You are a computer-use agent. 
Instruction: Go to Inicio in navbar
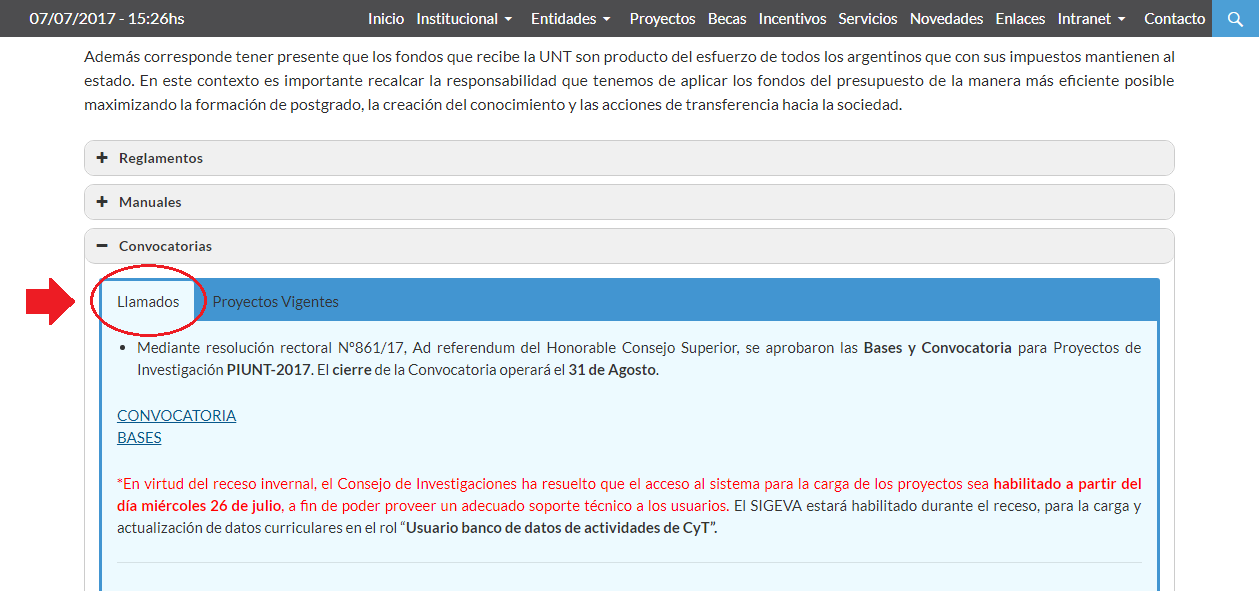(x=386, y=19)
